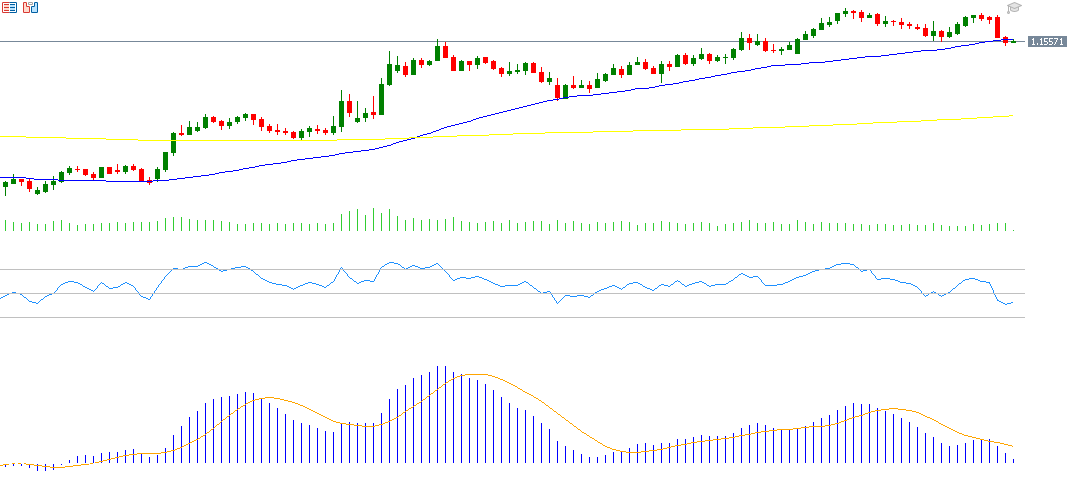Click the large red candle at right edge
This screenshot has width=1077, height=497.
click(997, 27)
